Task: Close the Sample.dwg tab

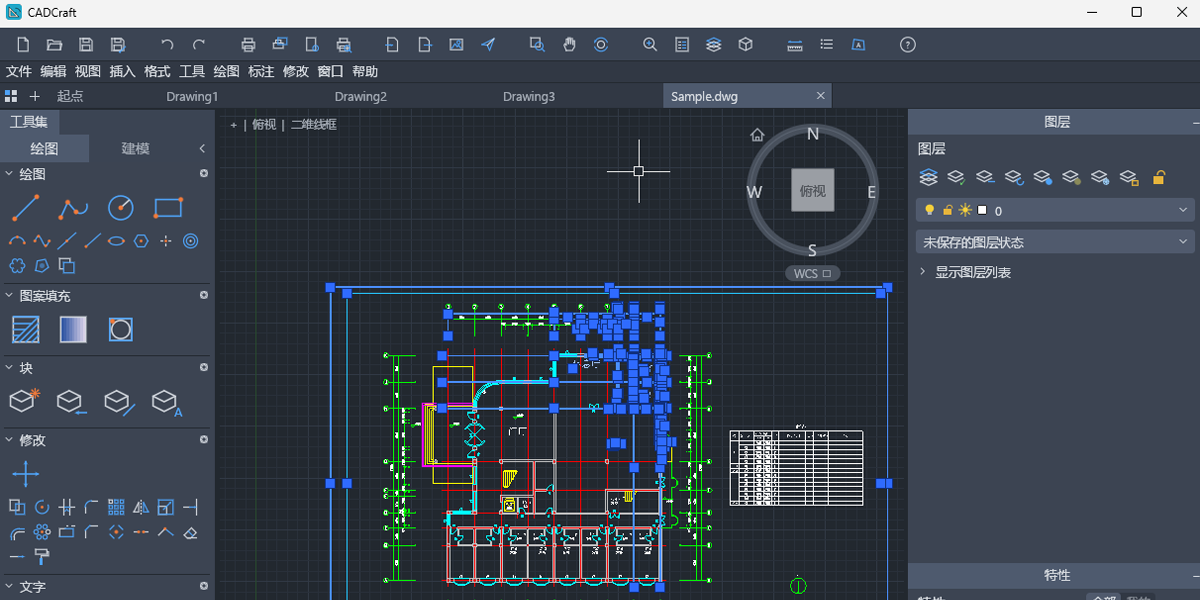Action: coord(821,96)
